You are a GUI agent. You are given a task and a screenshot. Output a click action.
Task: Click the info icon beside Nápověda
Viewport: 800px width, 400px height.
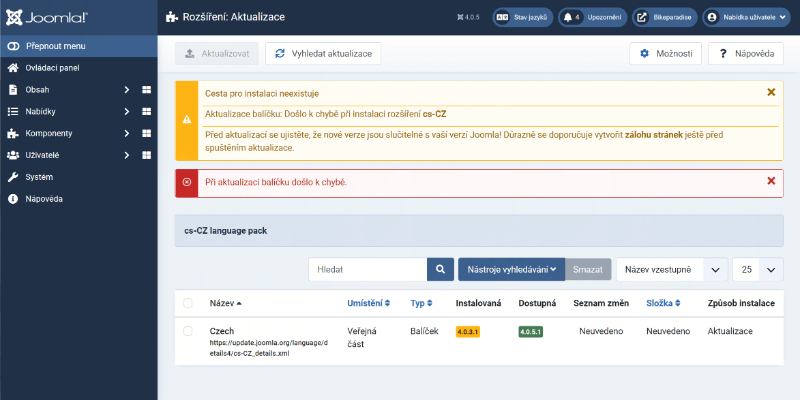pyautogui.click(x=13, y=199)
